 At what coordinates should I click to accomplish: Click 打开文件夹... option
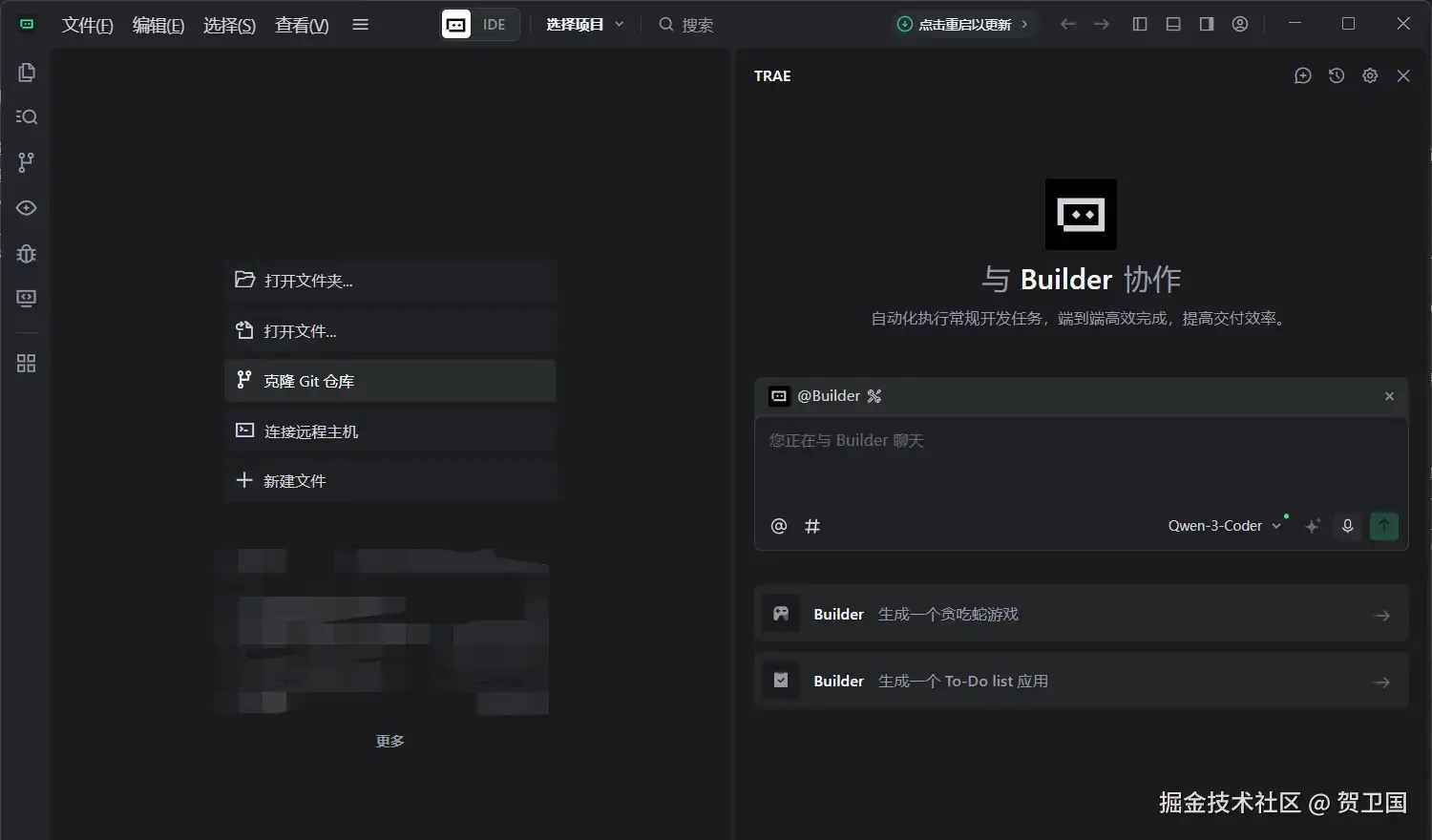pyautogui.click(x=390, y=281)
